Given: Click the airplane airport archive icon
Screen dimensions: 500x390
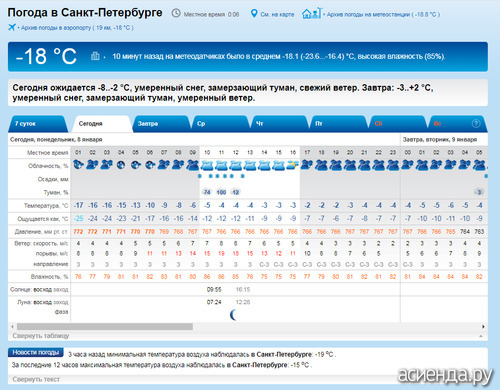Looking at the screenshot, I should click(x=12, y=27).
